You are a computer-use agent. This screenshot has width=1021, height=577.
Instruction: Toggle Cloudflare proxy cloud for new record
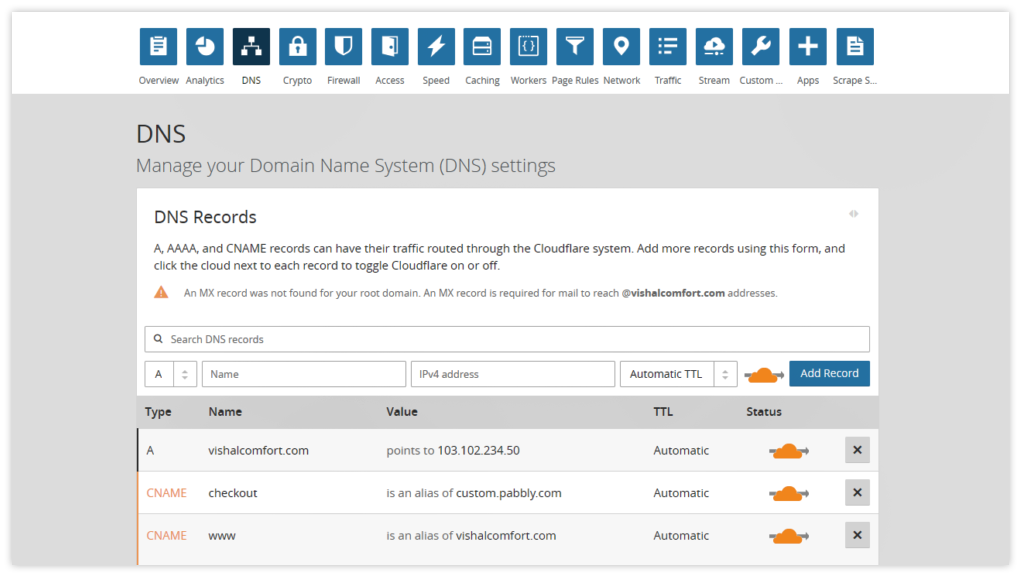tap(763, 375)
